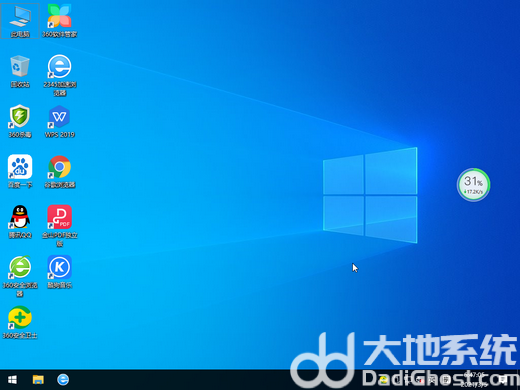Open the Action Center notification icon
520x390 pixels.
coord(503,380)
